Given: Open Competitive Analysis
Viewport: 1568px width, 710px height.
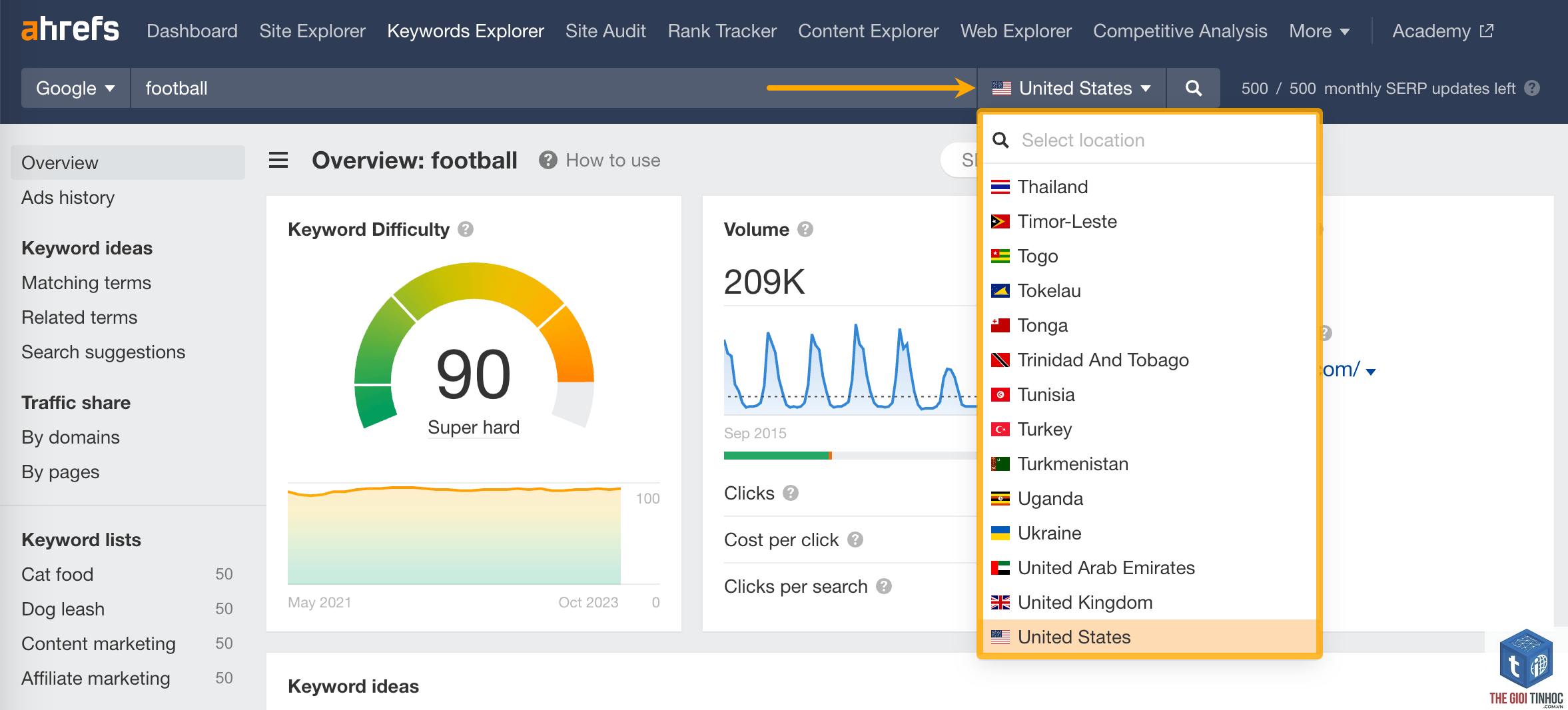Looking at the screenshot, I should [1180, 31].
